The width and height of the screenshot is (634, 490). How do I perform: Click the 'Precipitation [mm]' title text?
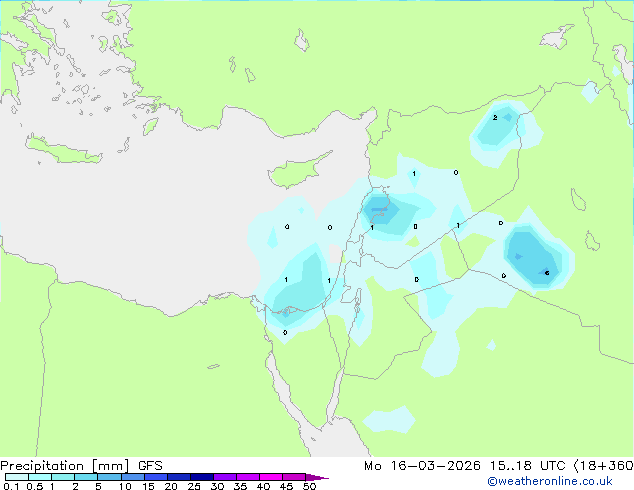click(x=65, y=466)
